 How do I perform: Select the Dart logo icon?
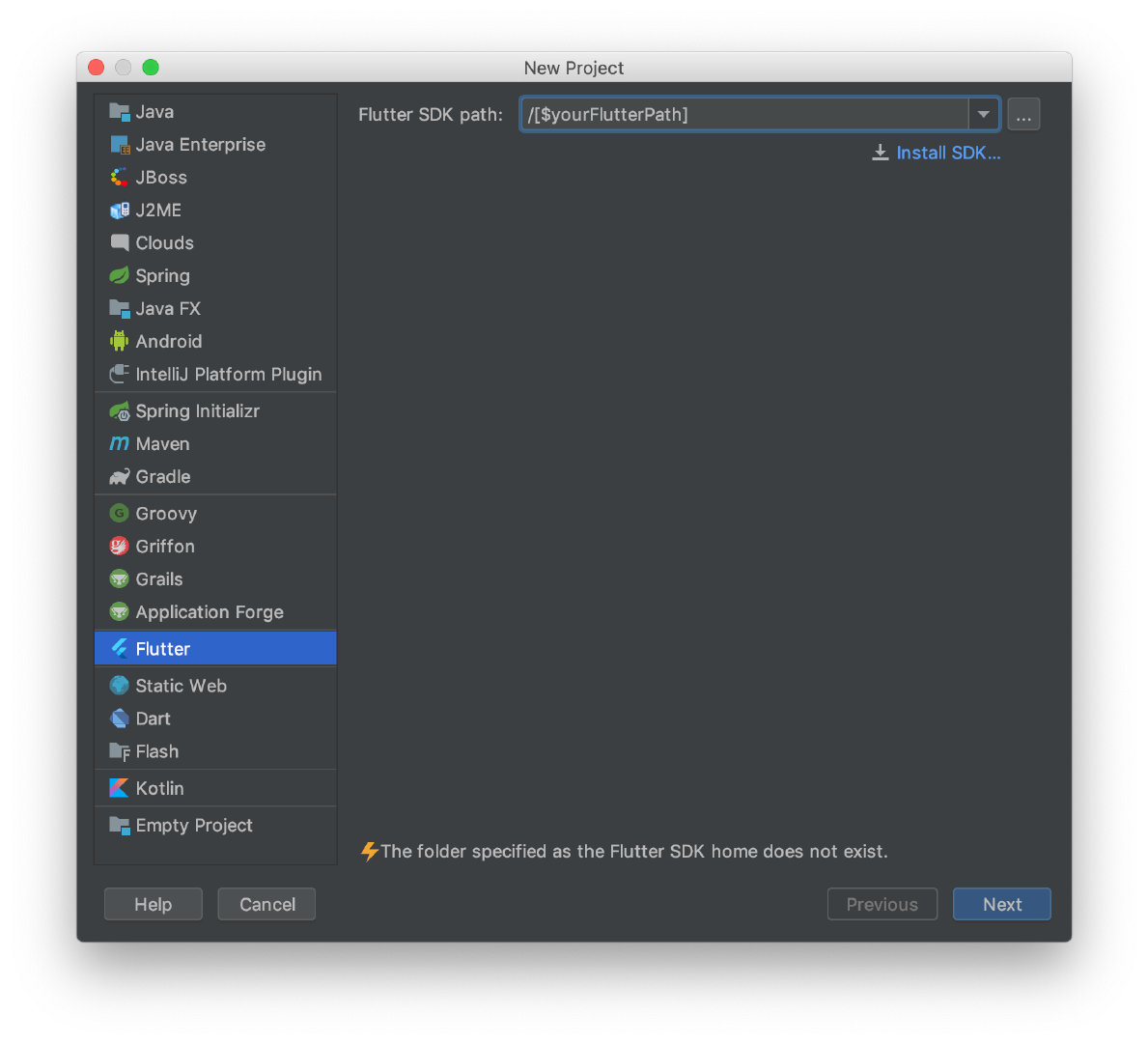120,719
